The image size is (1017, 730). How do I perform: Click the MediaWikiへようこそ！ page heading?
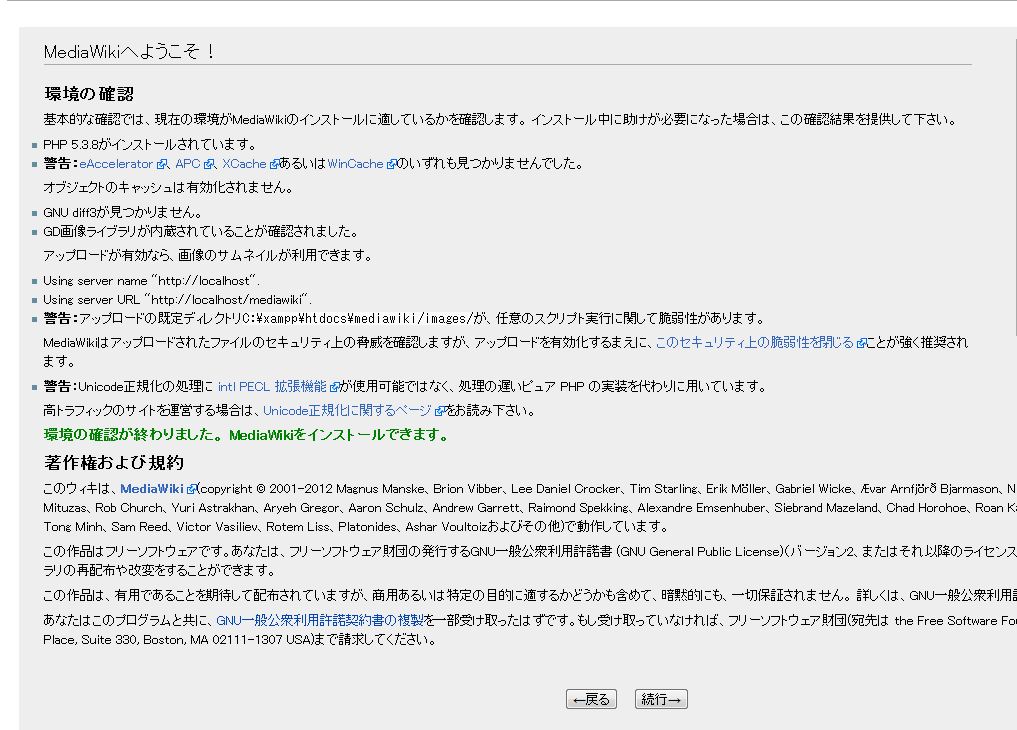(130, 52)
